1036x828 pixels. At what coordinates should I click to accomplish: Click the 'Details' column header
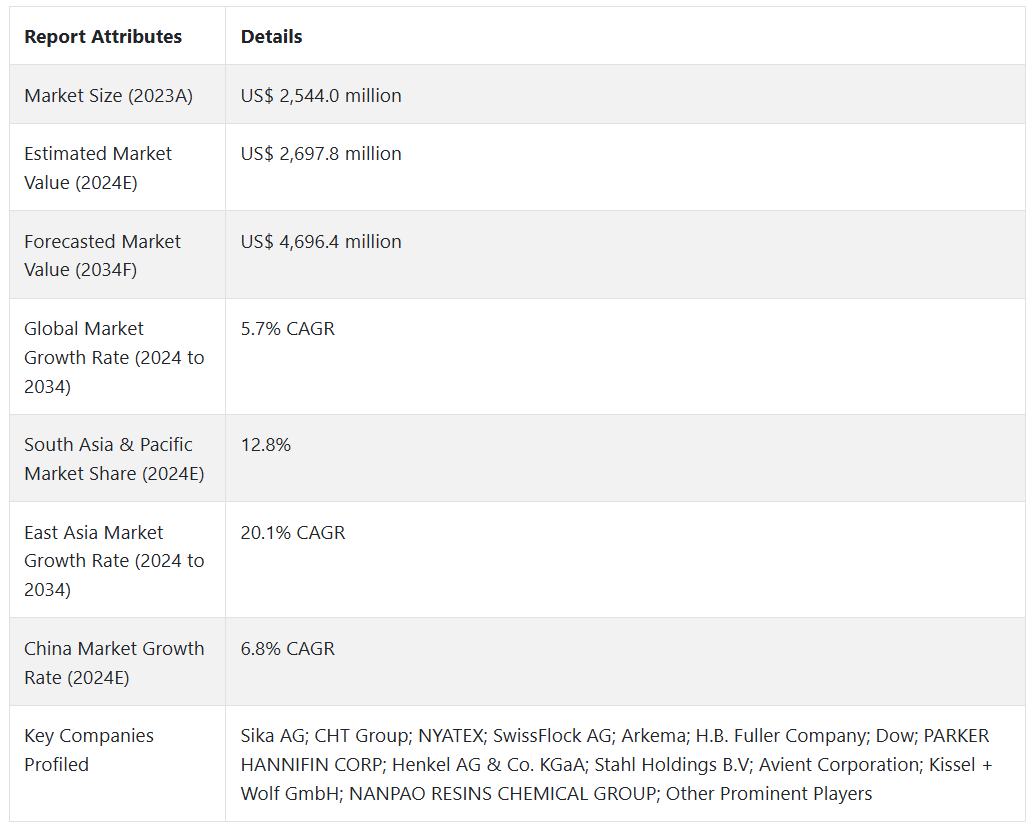pos(271,37)
